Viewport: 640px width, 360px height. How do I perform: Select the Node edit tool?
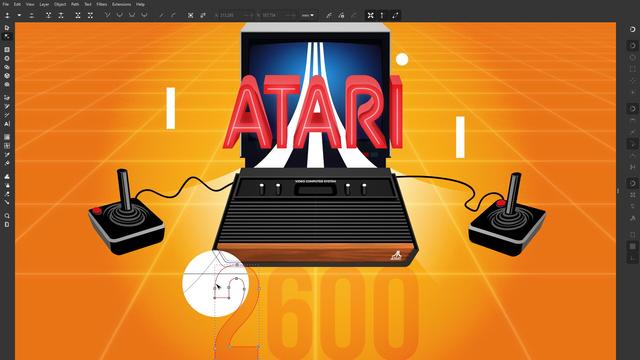pos(7,36)
